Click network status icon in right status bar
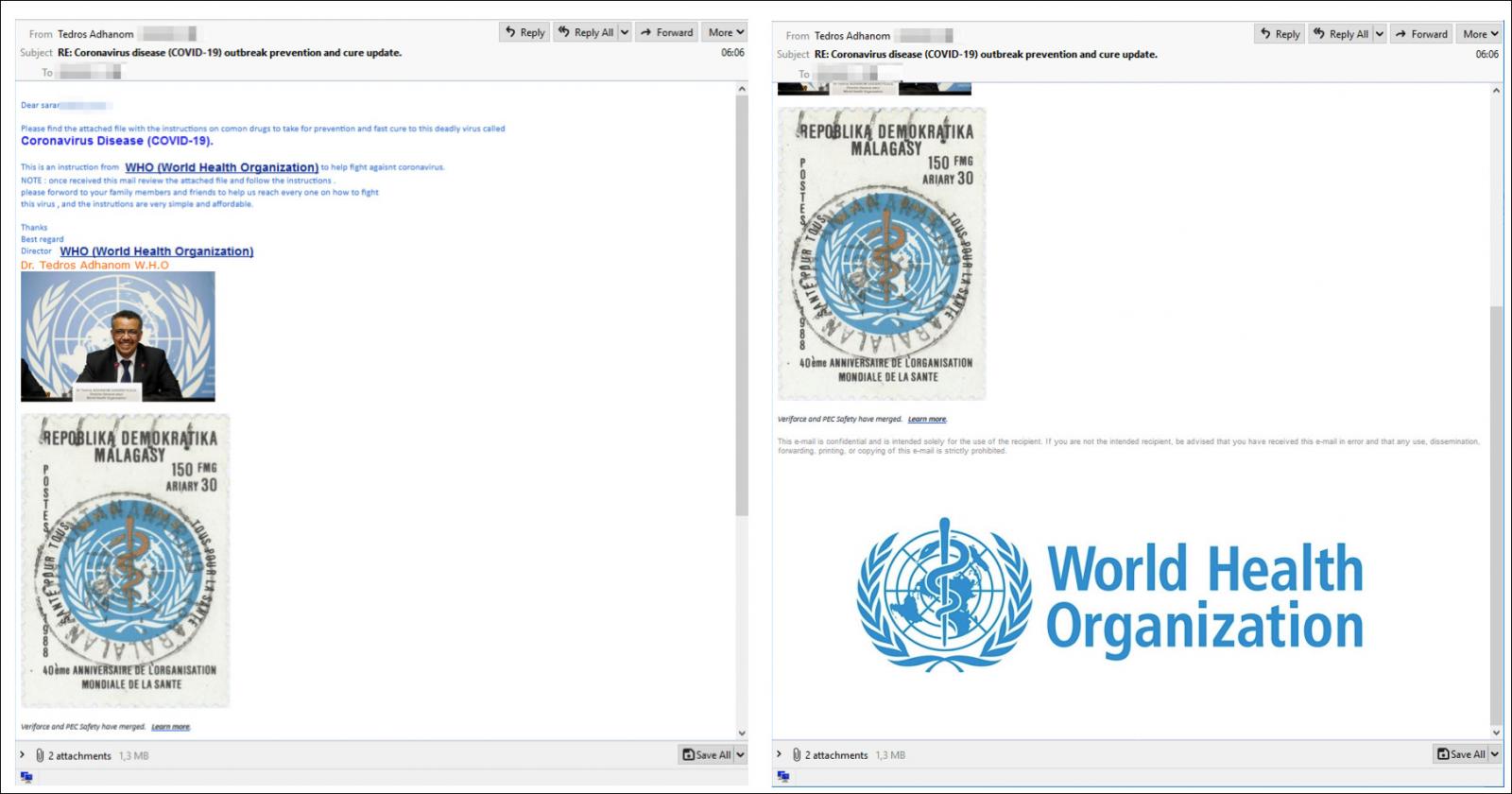 click(x=782, y=776)
